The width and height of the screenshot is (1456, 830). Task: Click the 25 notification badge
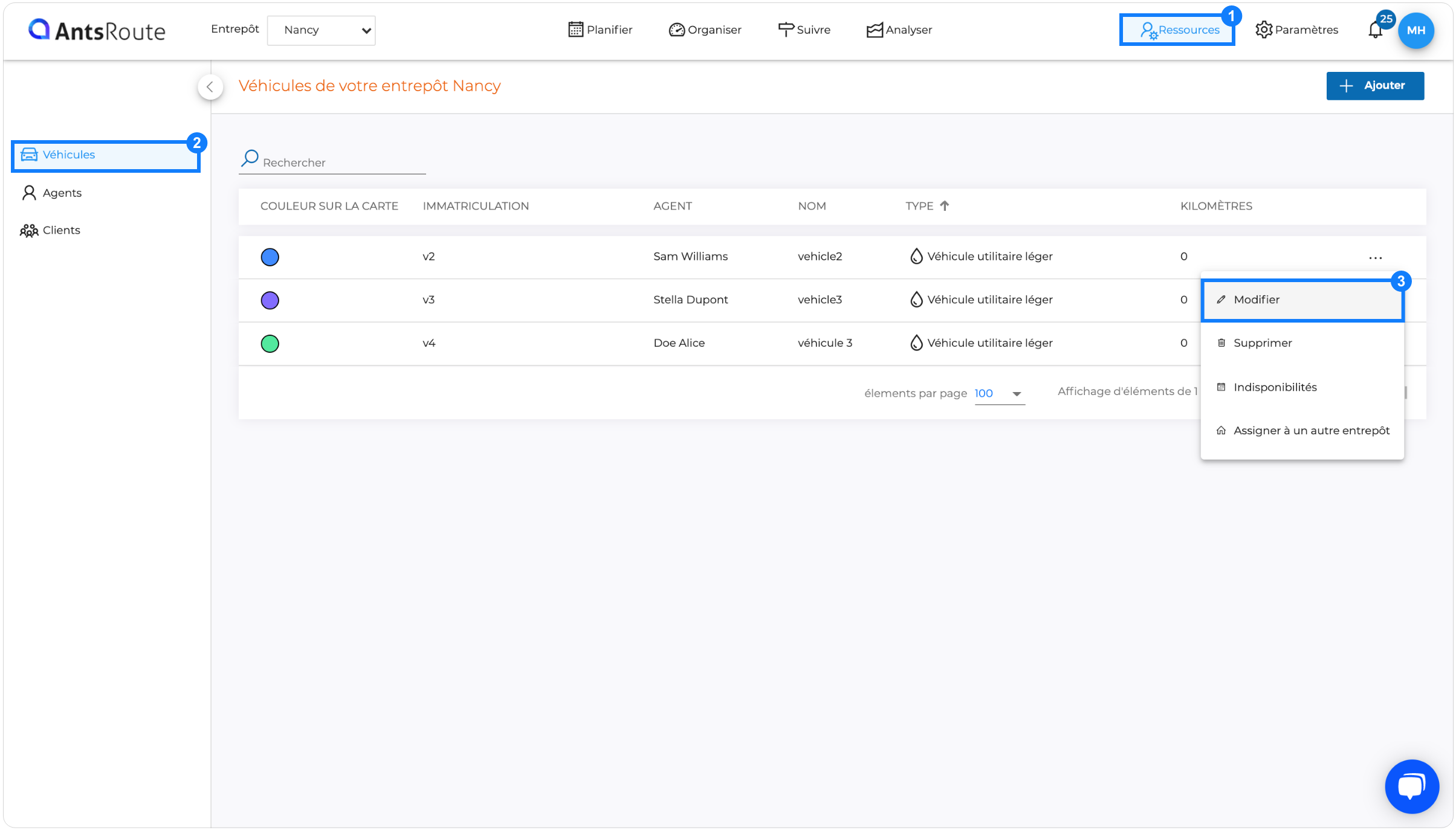coord(1386,19)
